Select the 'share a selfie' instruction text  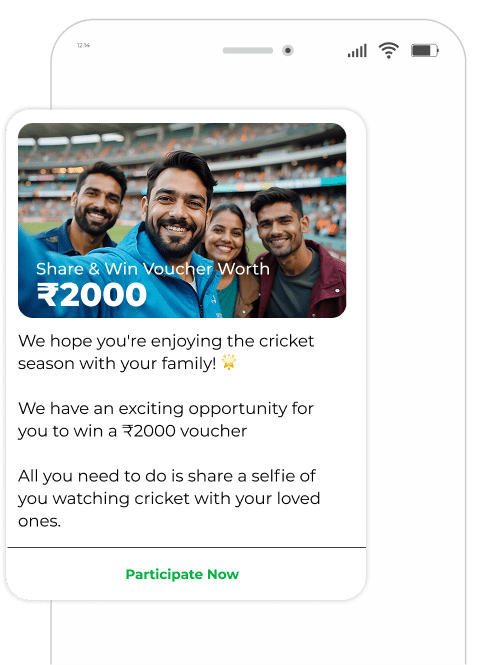[169, 498]
